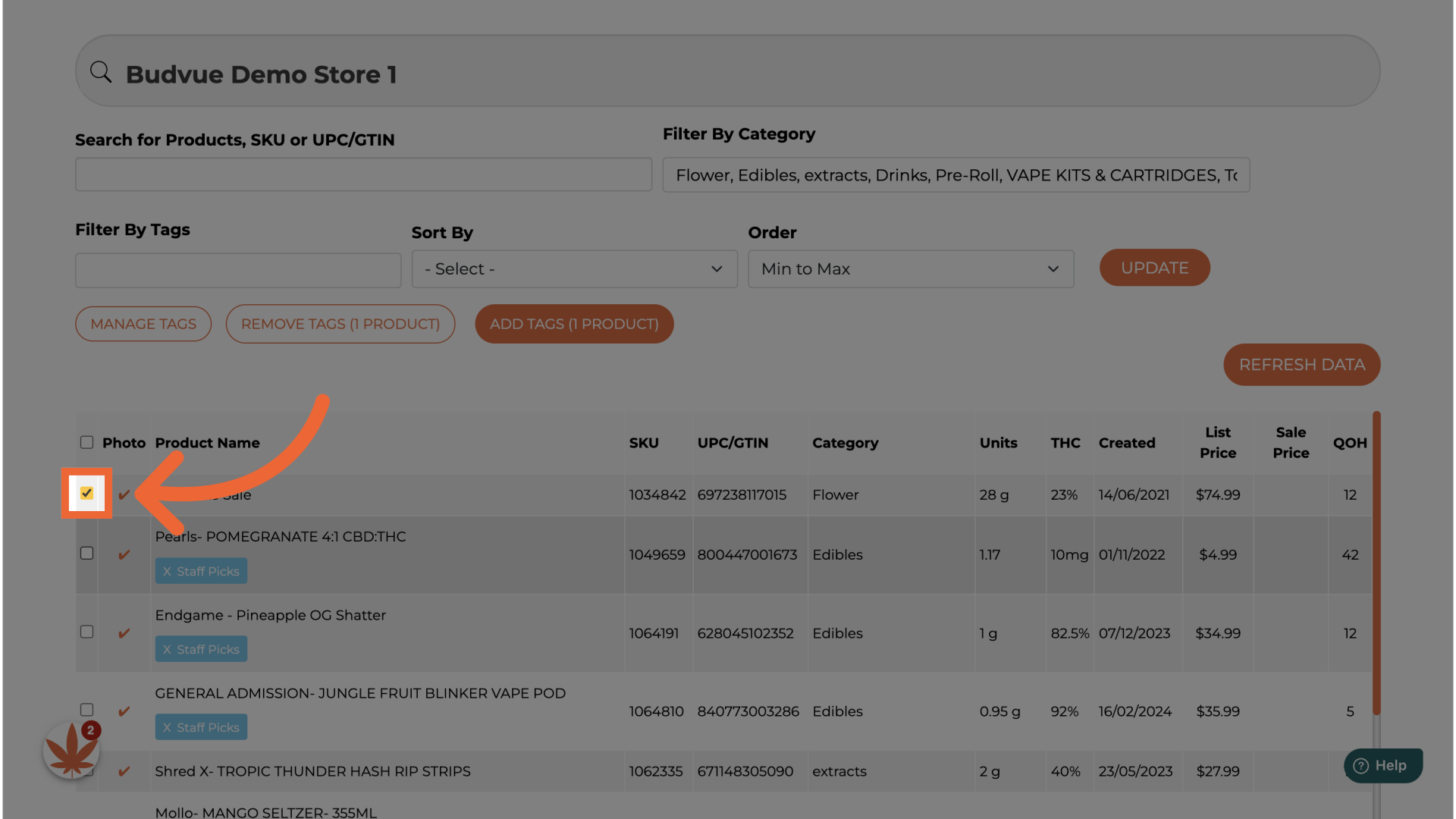
Task: Click the Help question mark widget
Action: (1382, 765)
